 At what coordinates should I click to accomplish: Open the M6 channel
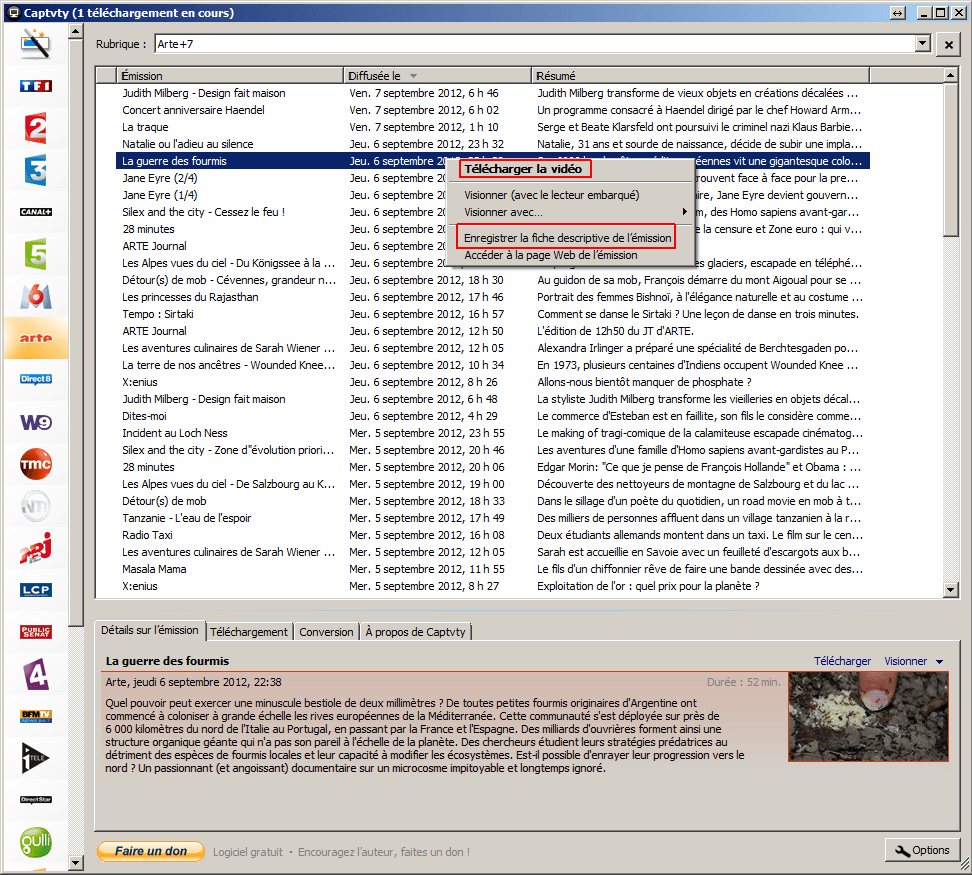(35, 296)
